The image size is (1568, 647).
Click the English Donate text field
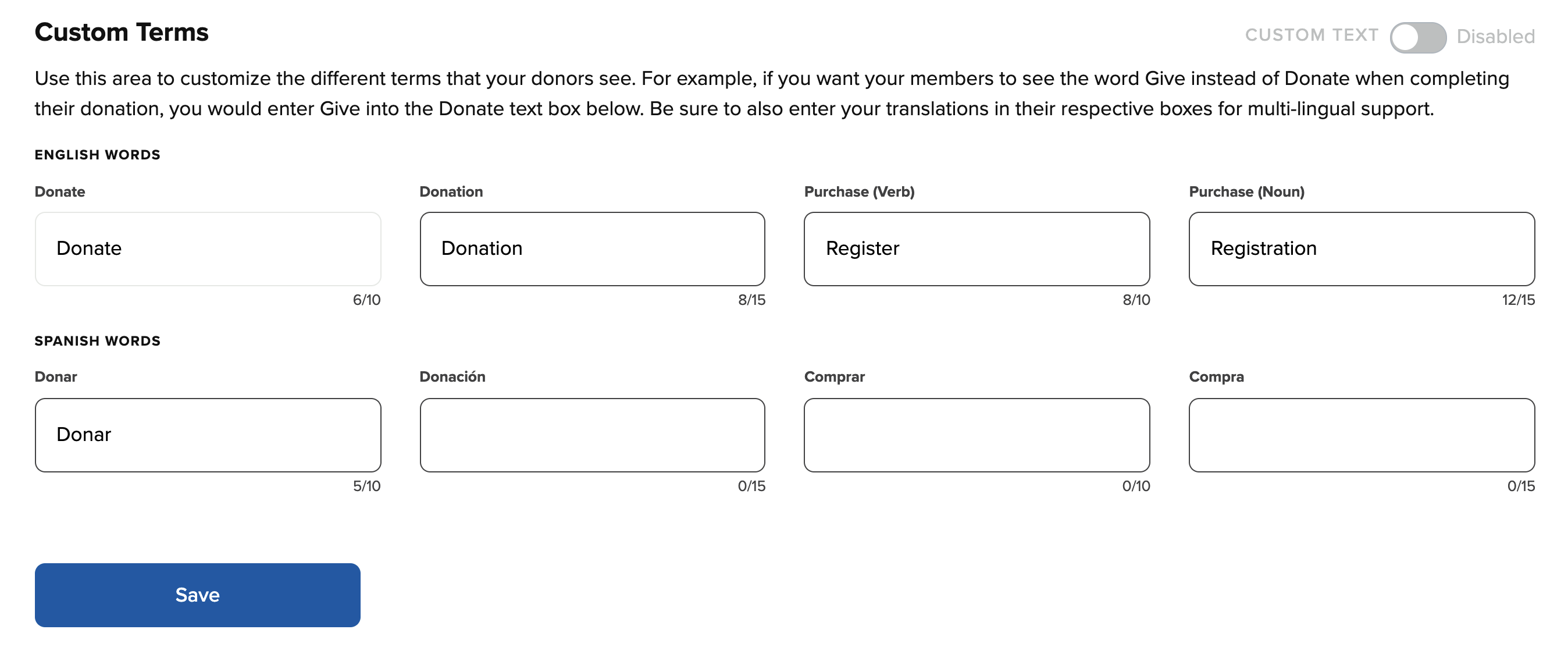pyautogui.click(x=208, y=249)
